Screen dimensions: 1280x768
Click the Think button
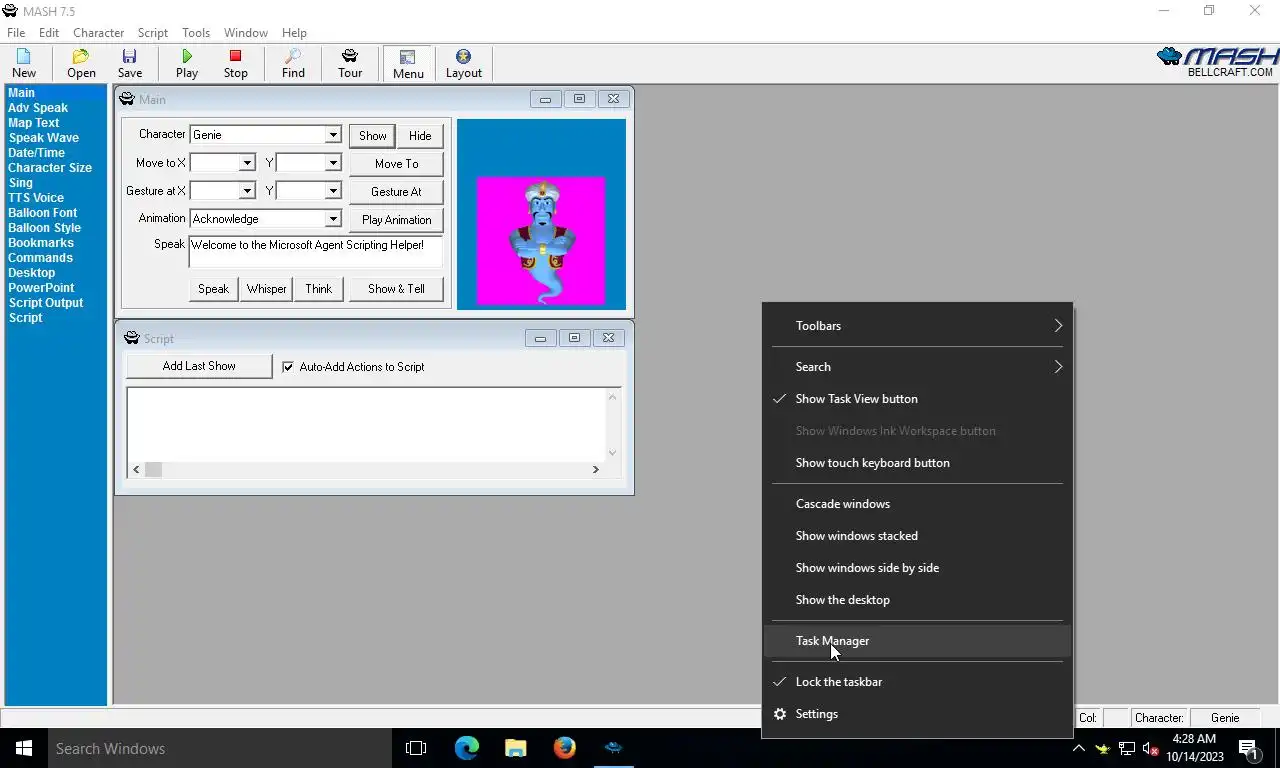point(319,289)
